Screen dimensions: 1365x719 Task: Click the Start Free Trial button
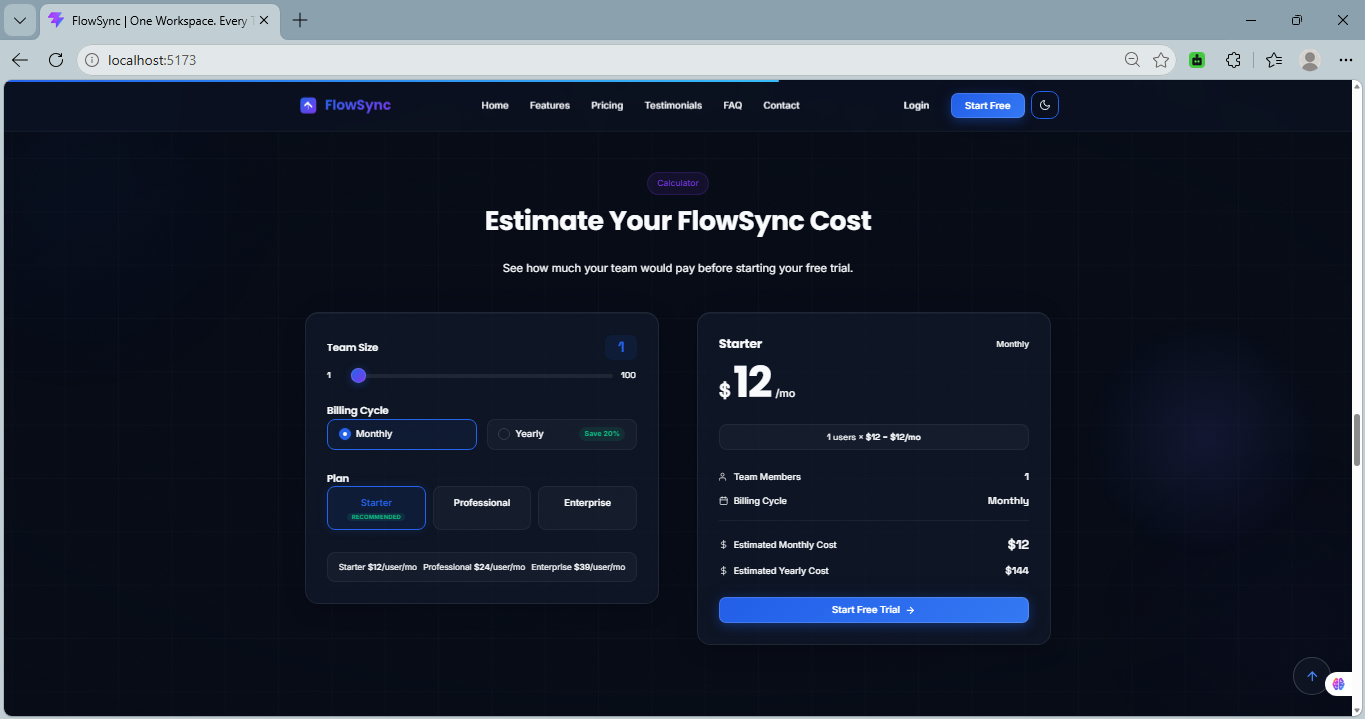pyautogui.click(x=873, y=610)
